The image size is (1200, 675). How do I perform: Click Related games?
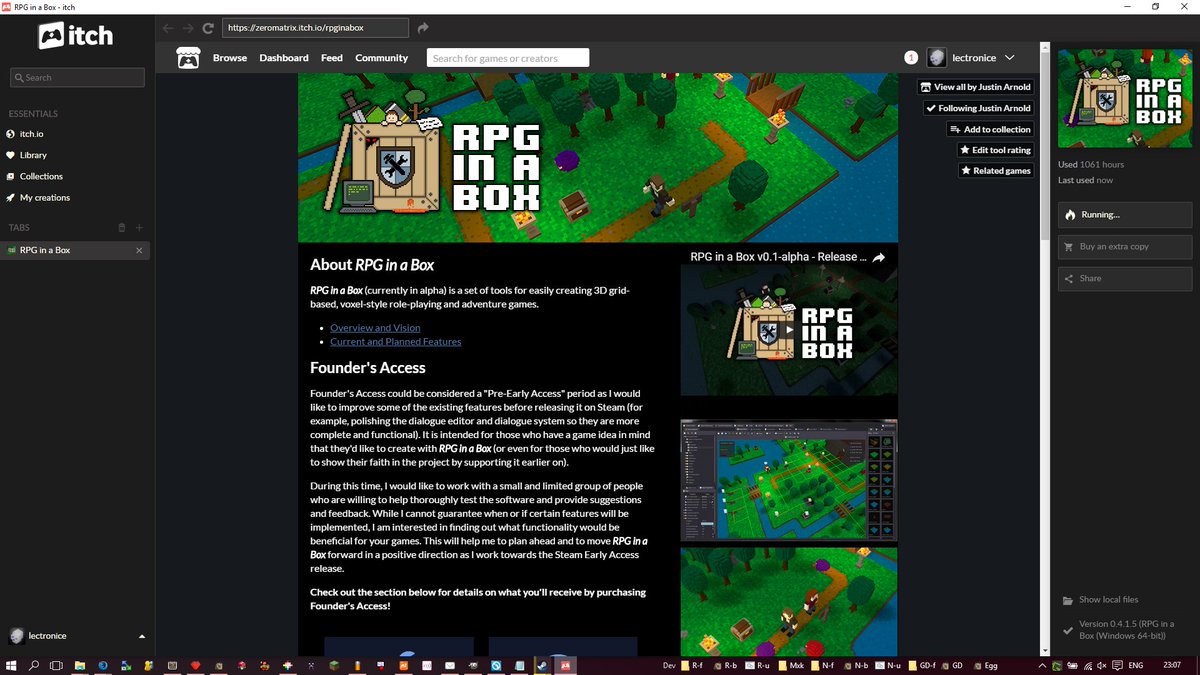tap(995, 171)
